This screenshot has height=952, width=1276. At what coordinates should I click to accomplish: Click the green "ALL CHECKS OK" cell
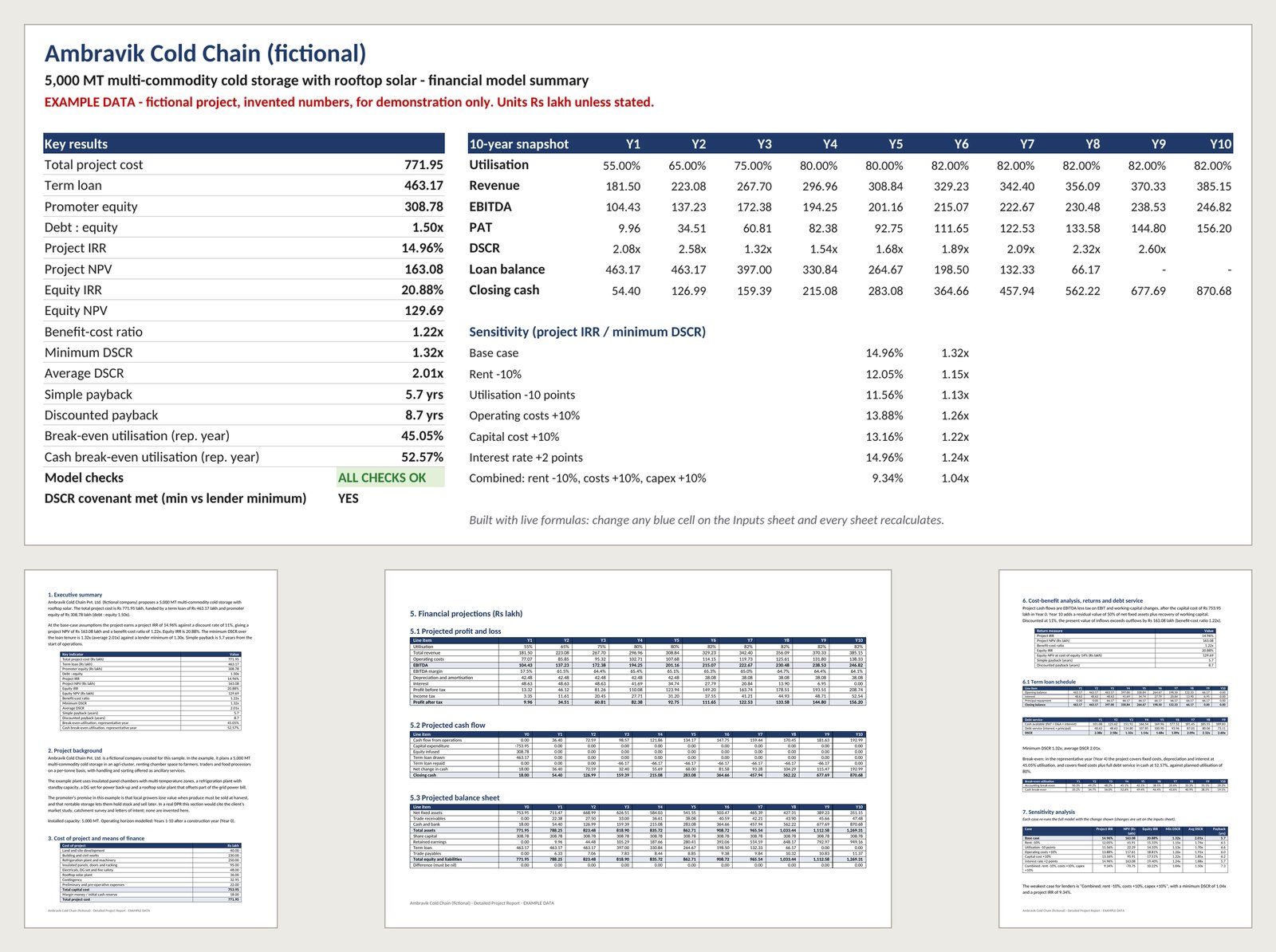[390, 478]
